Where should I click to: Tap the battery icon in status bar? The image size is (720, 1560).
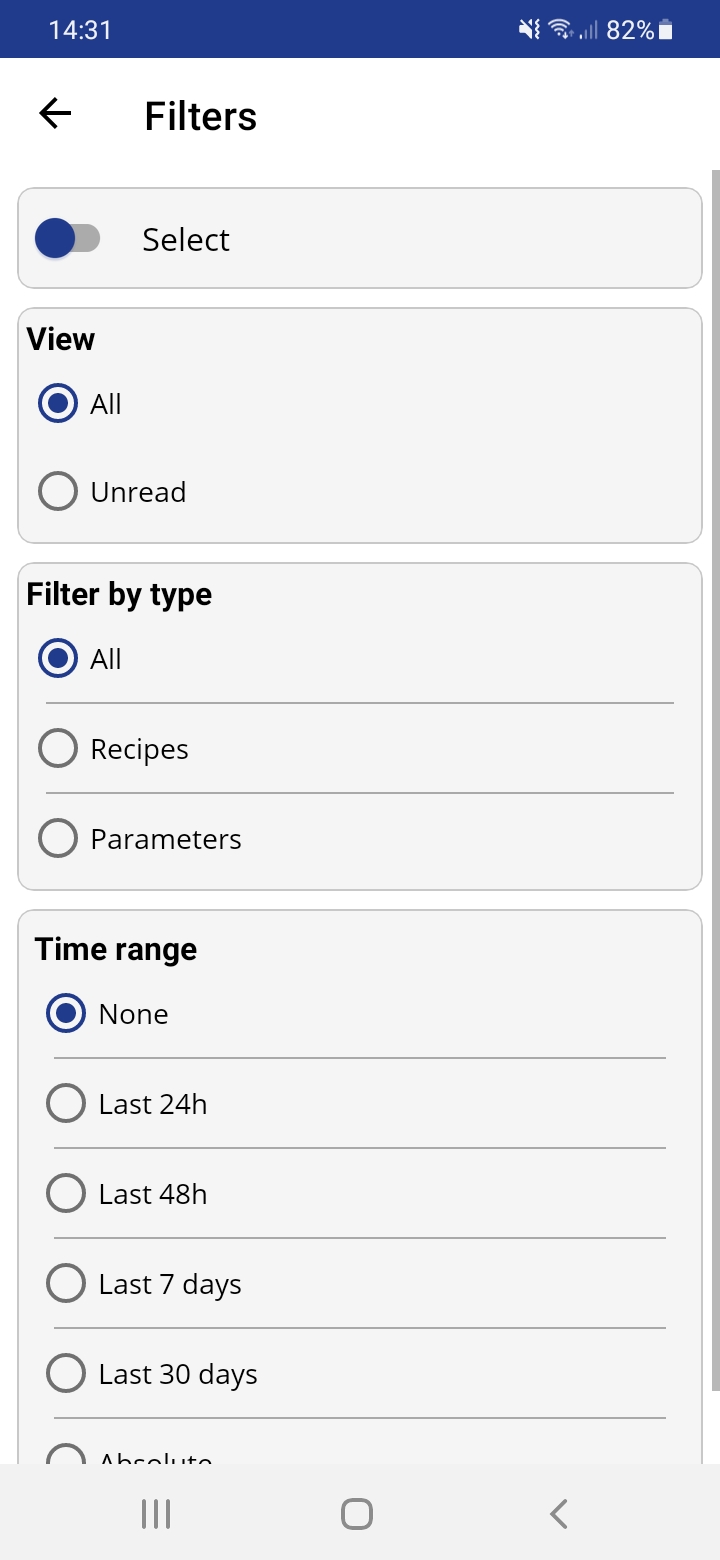(x=666, y=30)
